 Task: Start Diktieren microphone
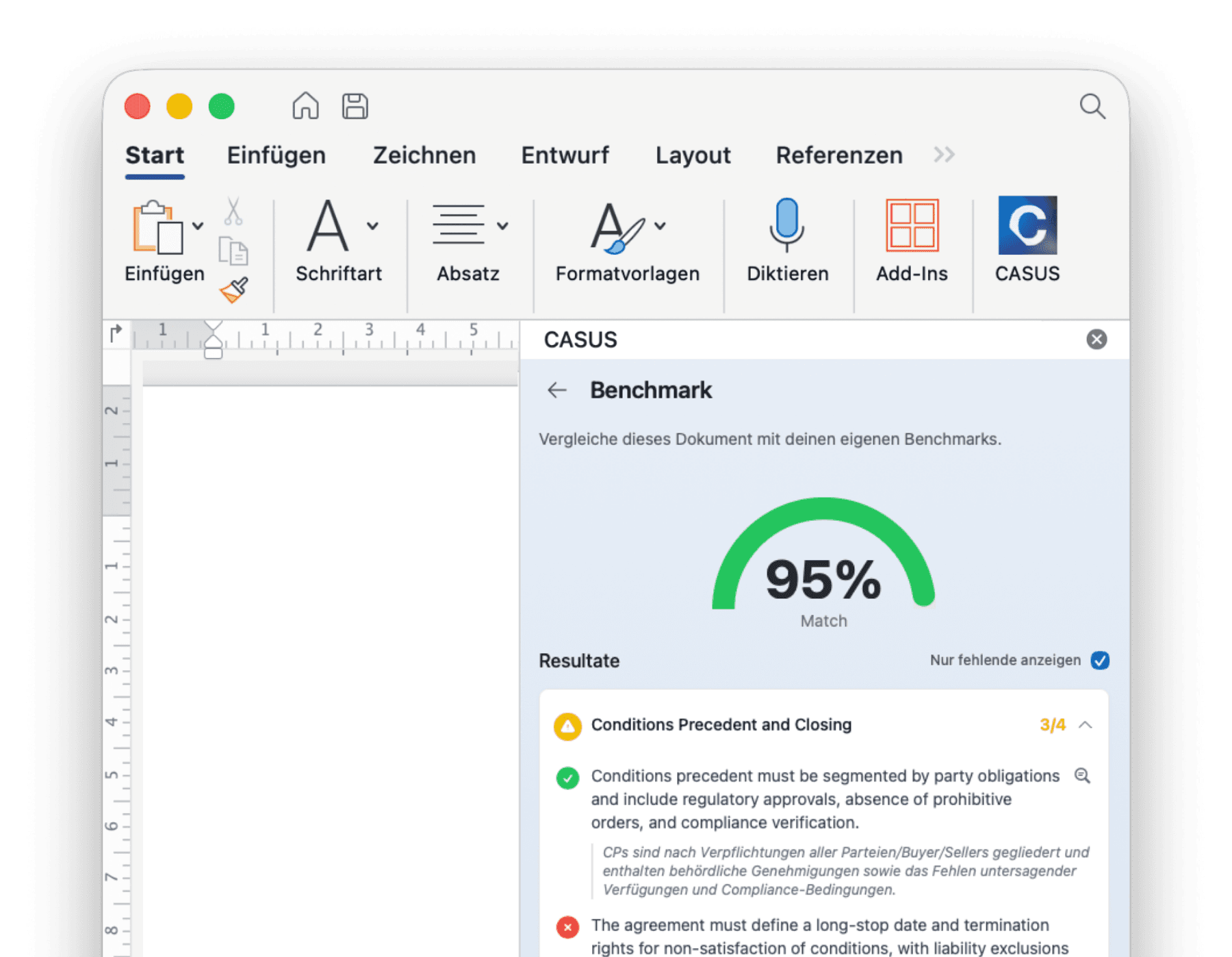click(x=787, y=225)
